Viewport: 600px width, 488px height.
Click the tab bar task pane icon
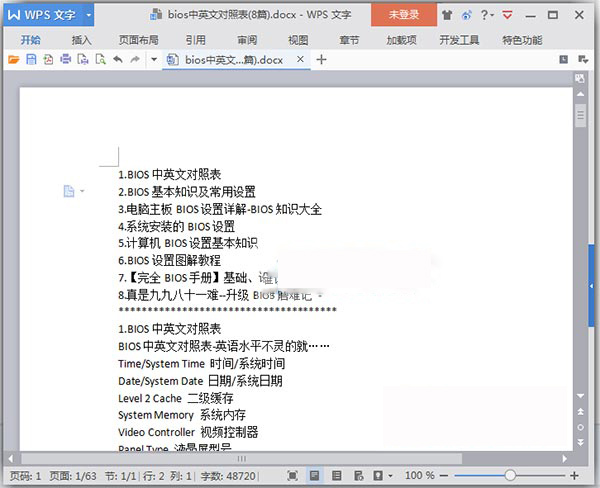564,59
